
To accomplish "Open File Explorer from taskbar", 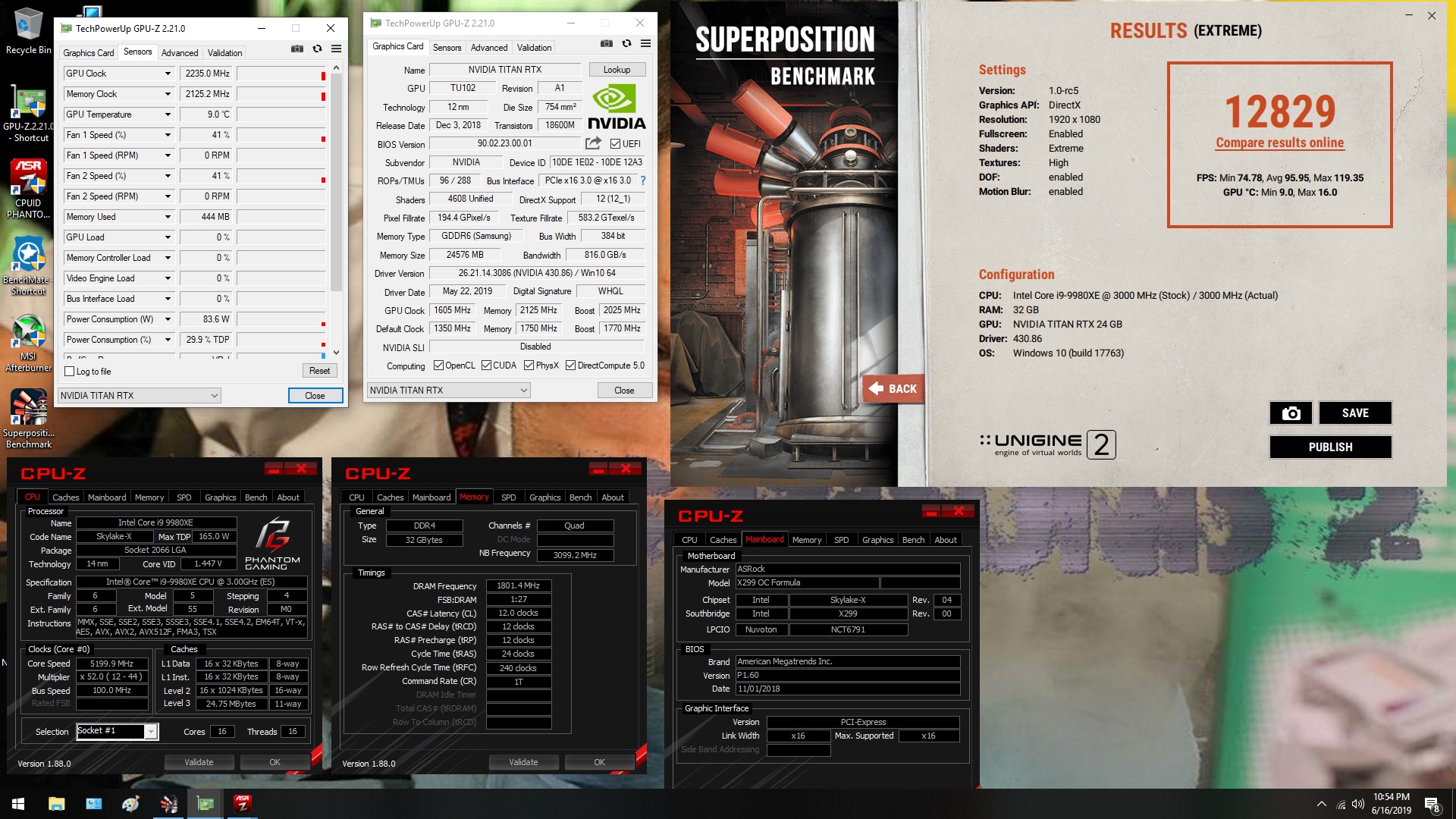I will [56, 804].
